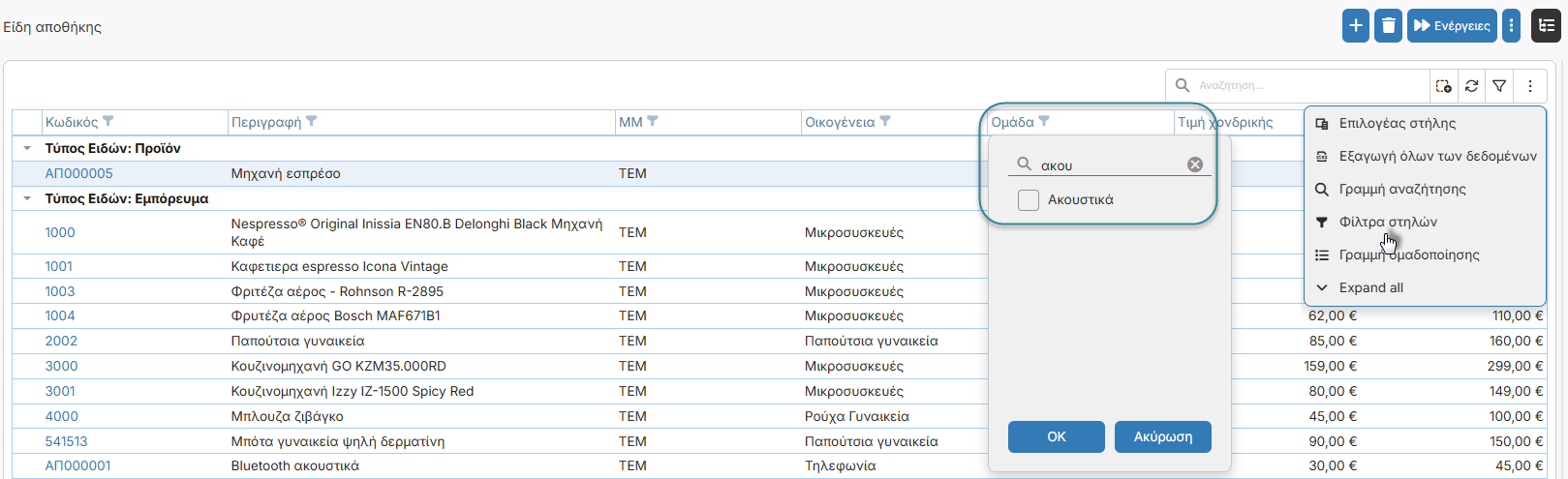Open the Ενέργειες actions button

[1452, 26]
